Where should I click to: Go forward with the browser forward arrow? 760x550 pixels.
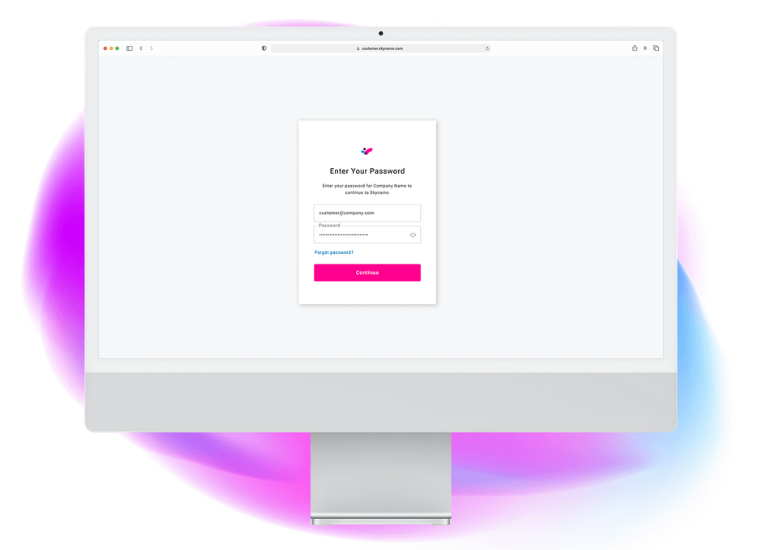click(151, 48)
